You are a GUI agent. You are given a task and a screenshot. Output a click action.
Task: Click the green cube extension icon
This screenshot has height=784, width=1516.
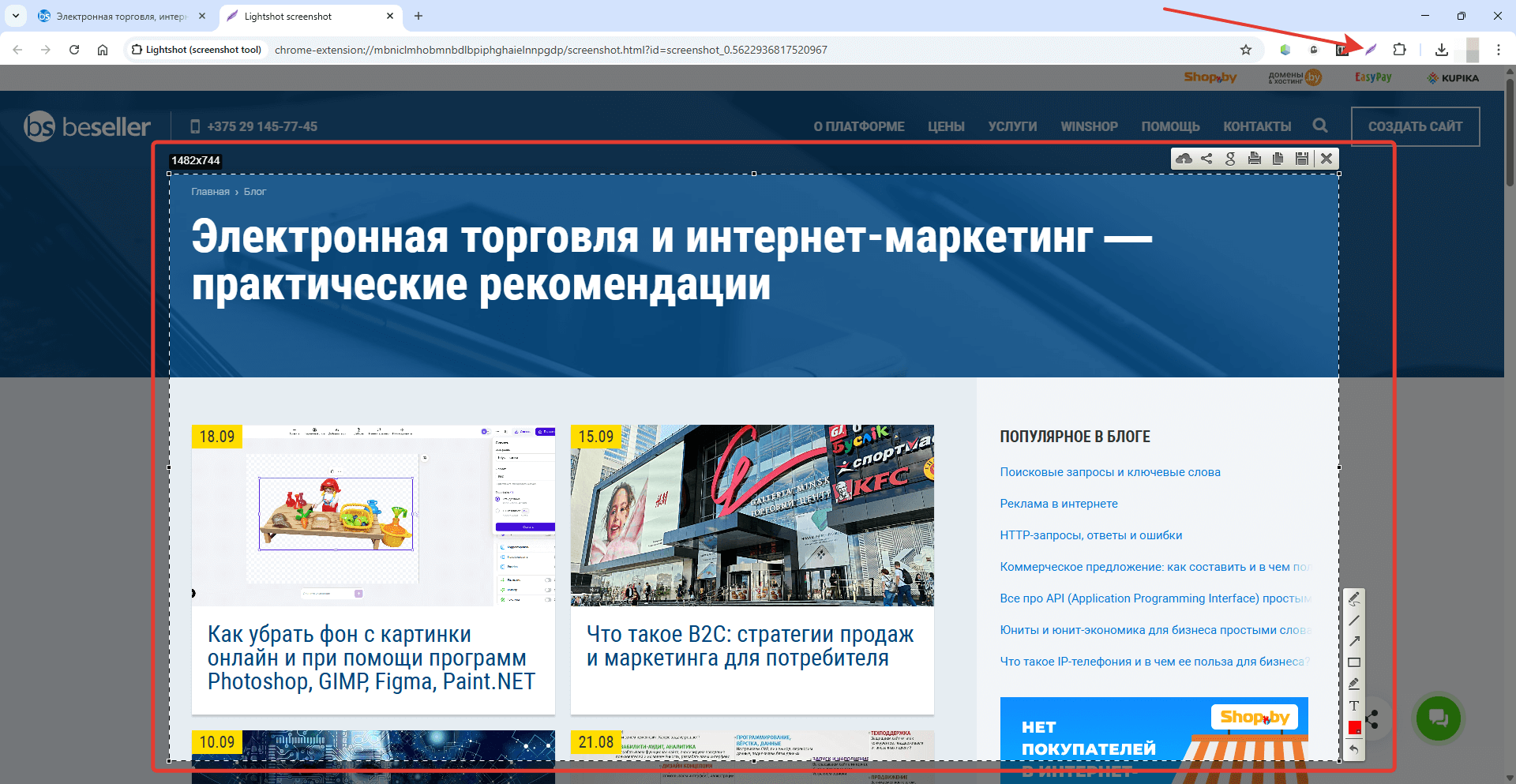1285,50
